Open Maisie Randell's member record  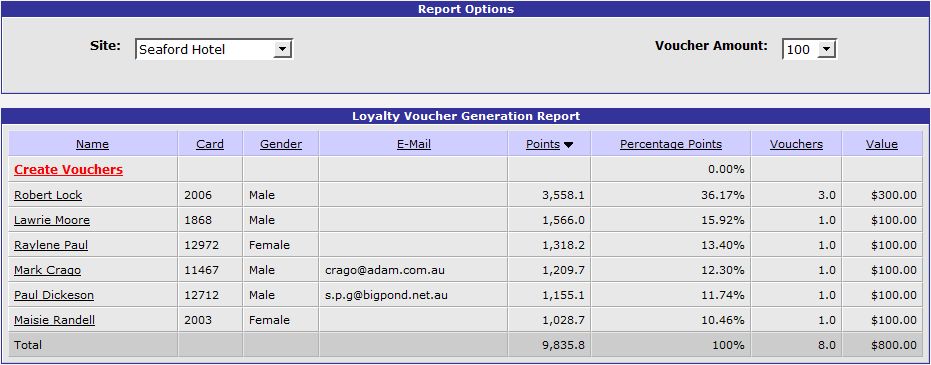coord(55,320)
